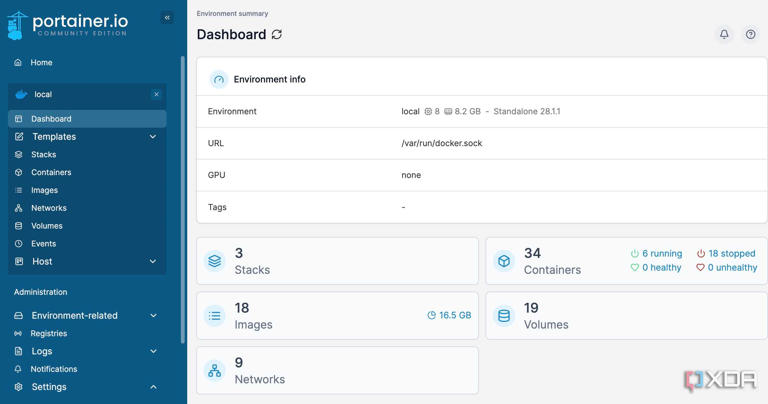Click the GPU value 'none'
This screenshot has width=768, height=404.
tap(411, 175)
